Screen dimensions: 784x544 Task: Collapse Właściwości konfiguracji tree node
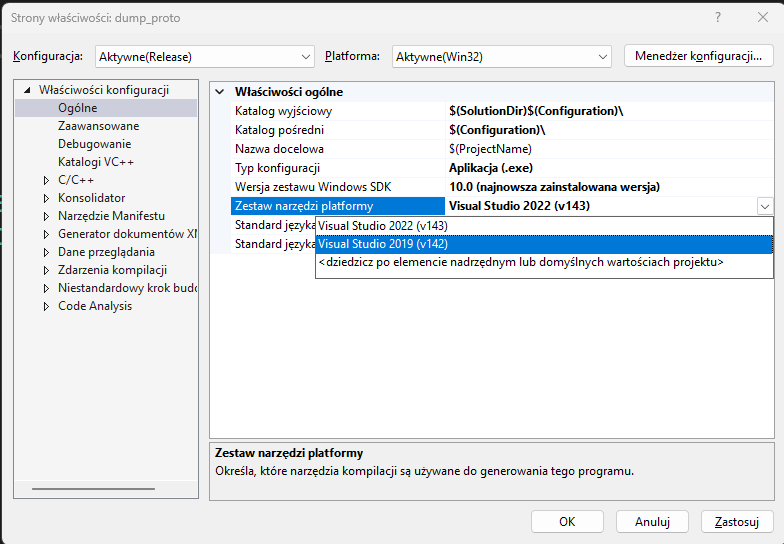coord(27,90)
